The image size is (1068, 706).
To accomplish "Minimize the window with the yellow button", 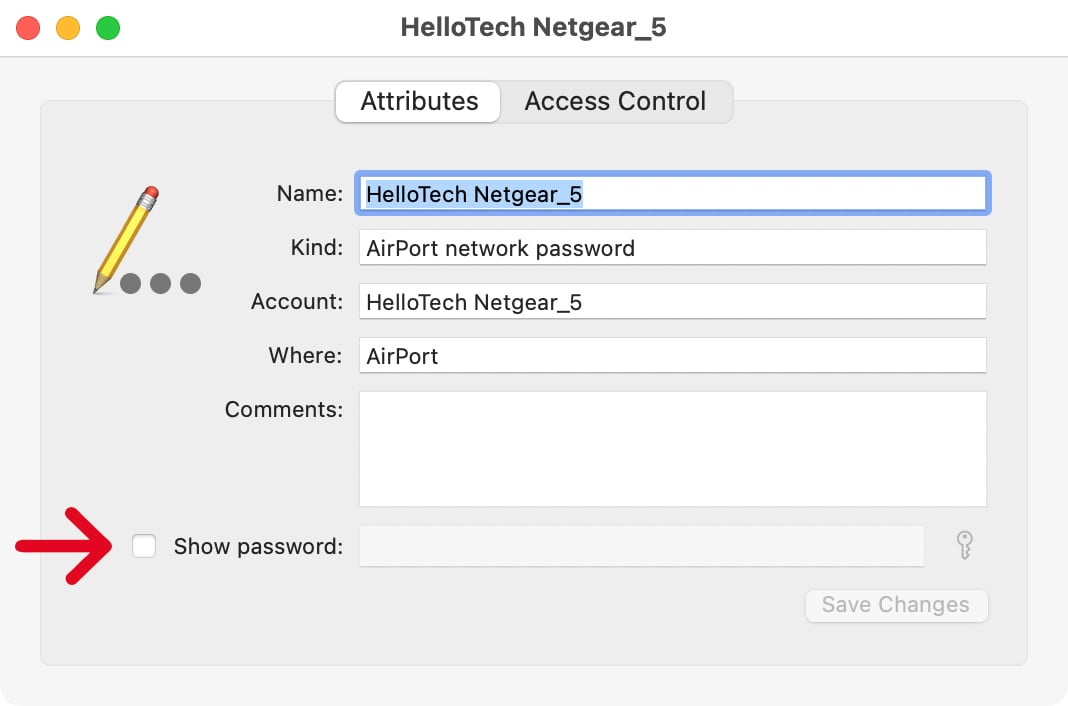I will (68, 28).
